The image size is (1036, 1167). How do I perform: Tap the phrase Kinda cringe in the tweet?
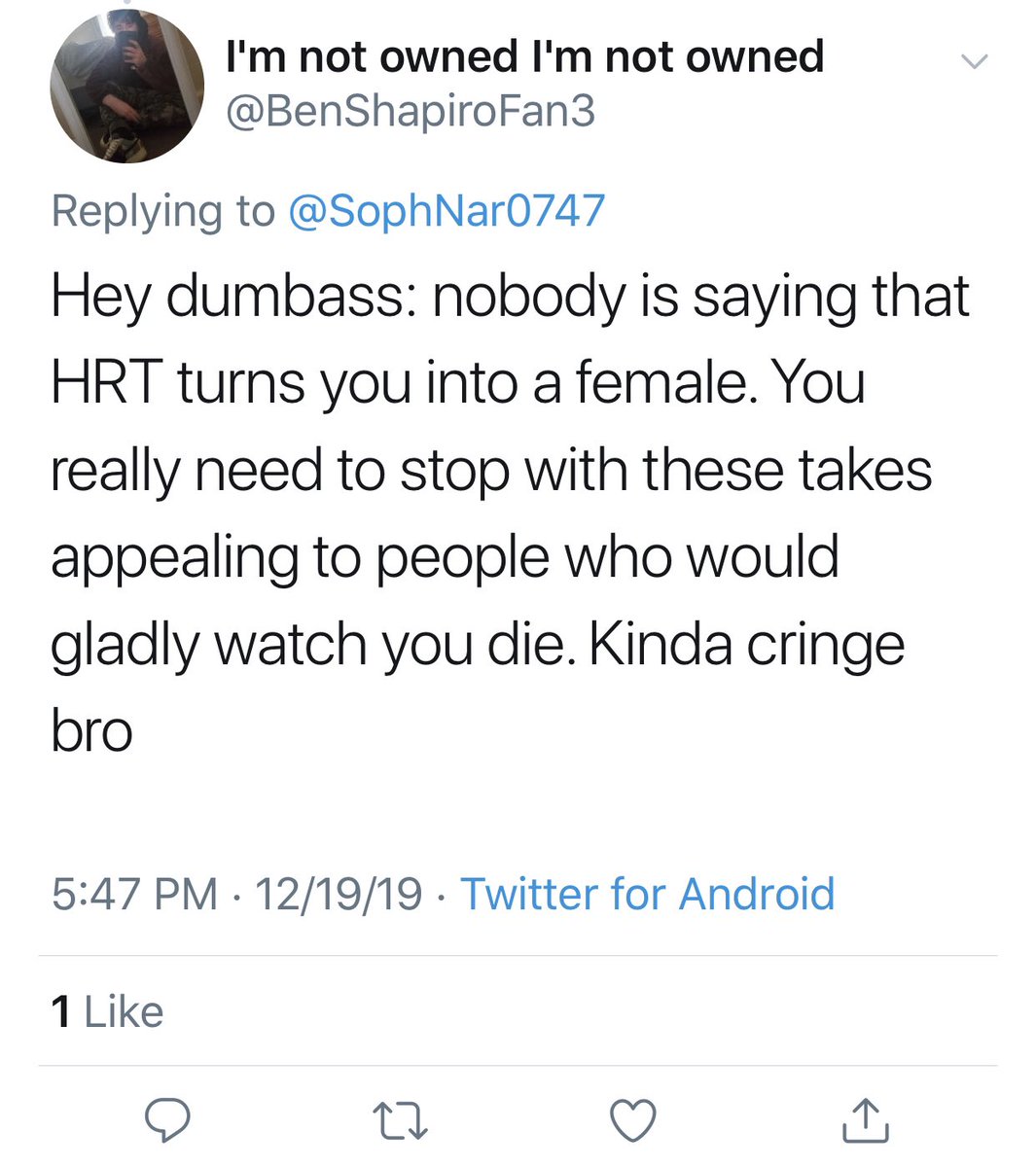[746, 645]
